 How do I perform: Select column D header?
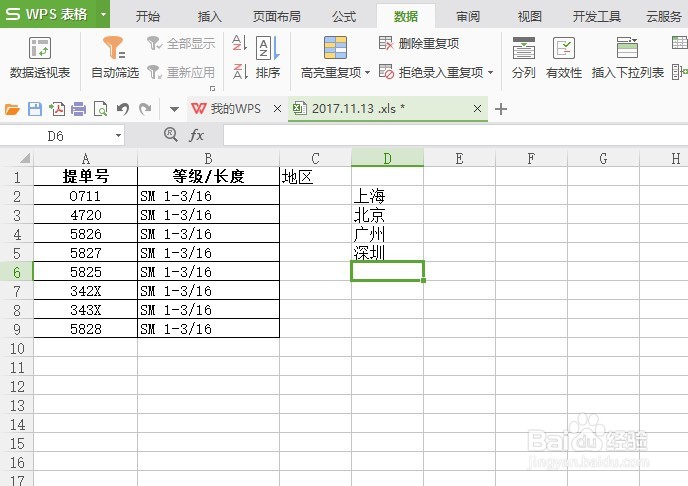coord(387,158)
